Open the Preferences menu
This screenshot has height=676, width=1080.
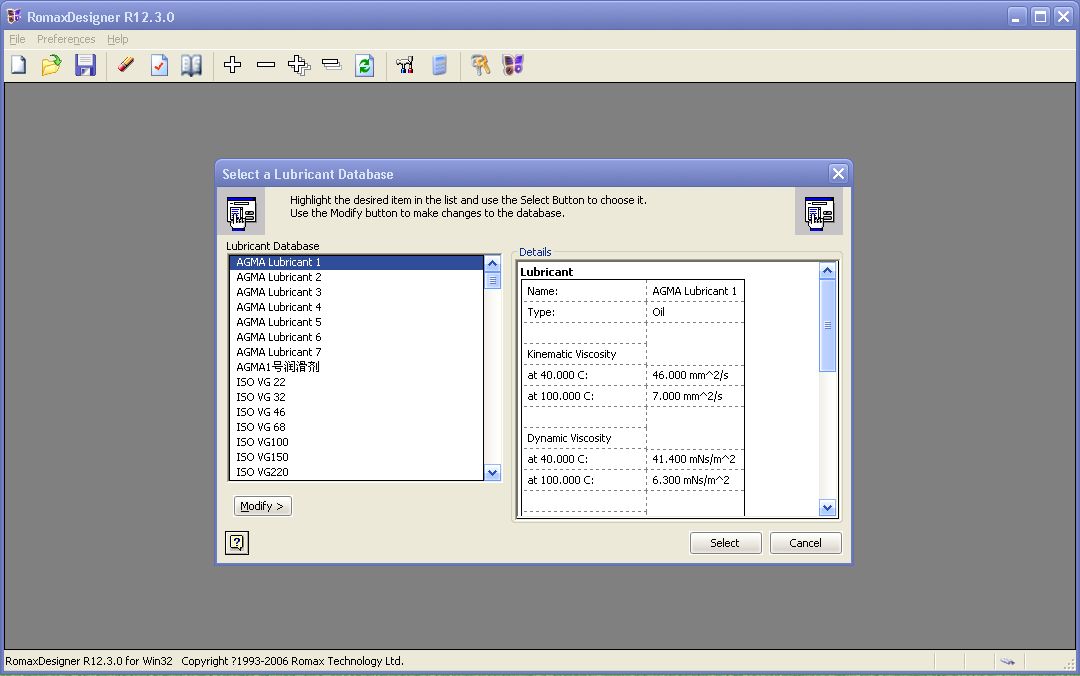pos(66,39)
